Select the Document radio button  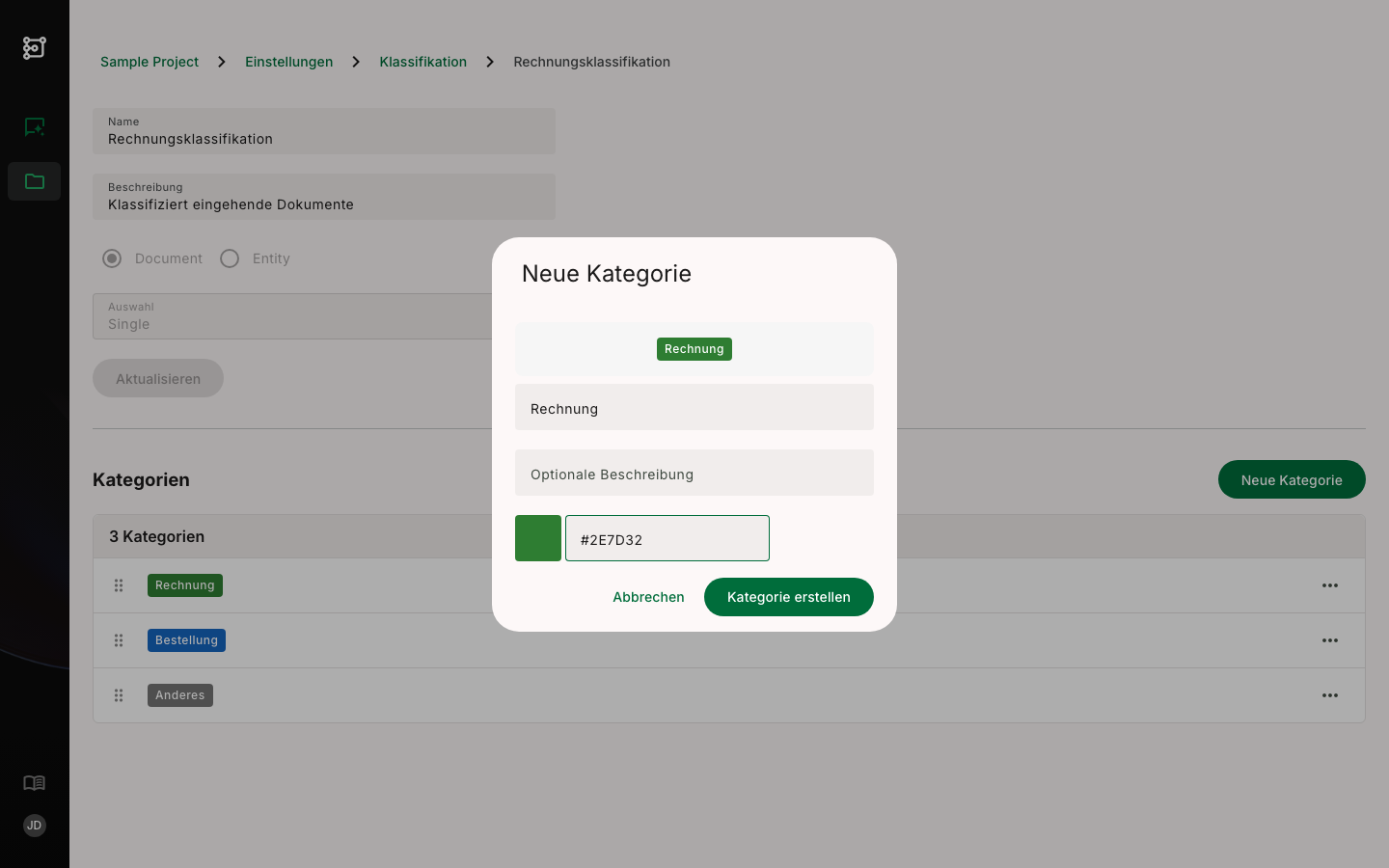point(112,258)
